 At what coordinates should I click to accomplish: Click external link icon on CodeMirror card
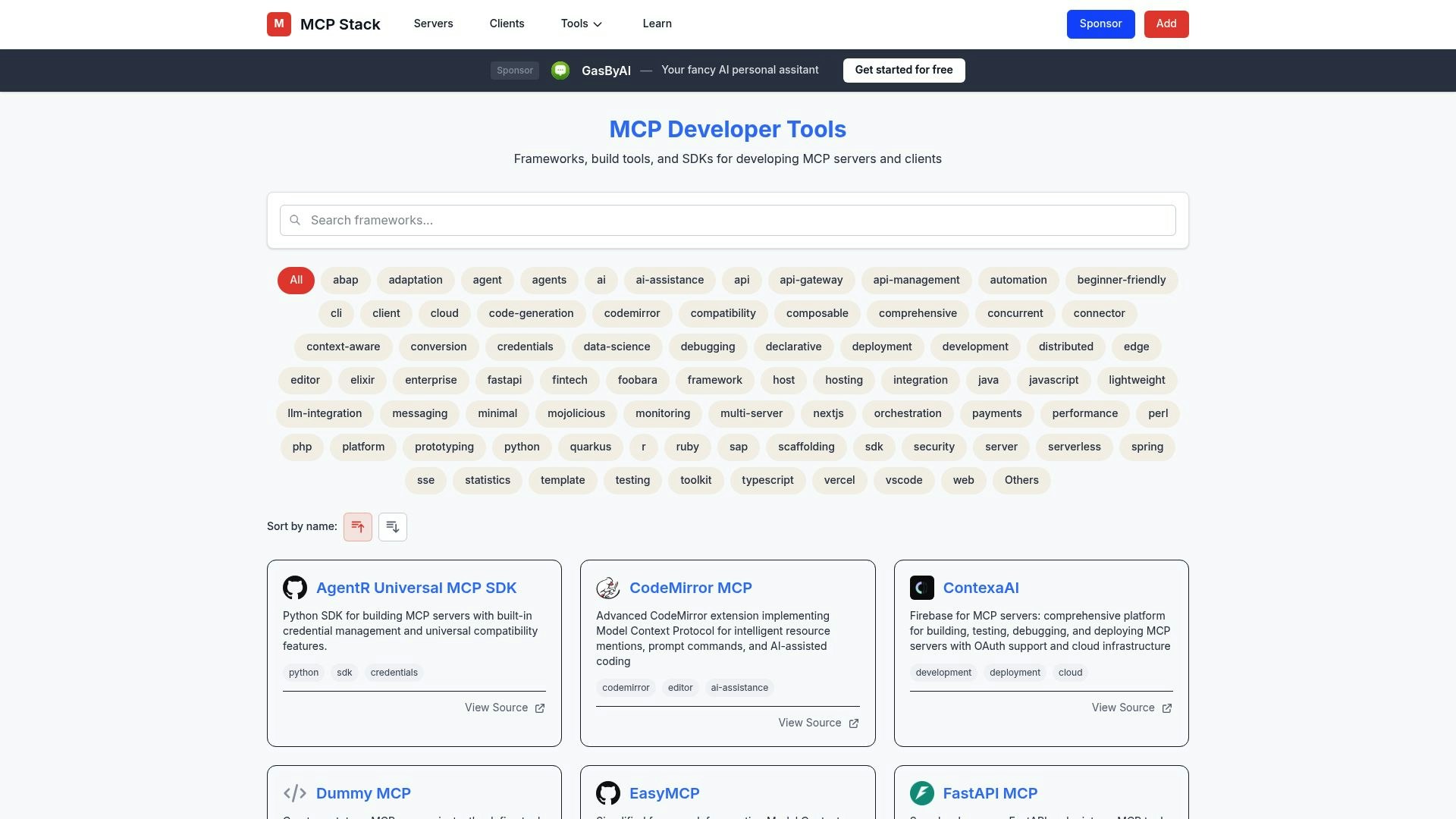(854, 723)
